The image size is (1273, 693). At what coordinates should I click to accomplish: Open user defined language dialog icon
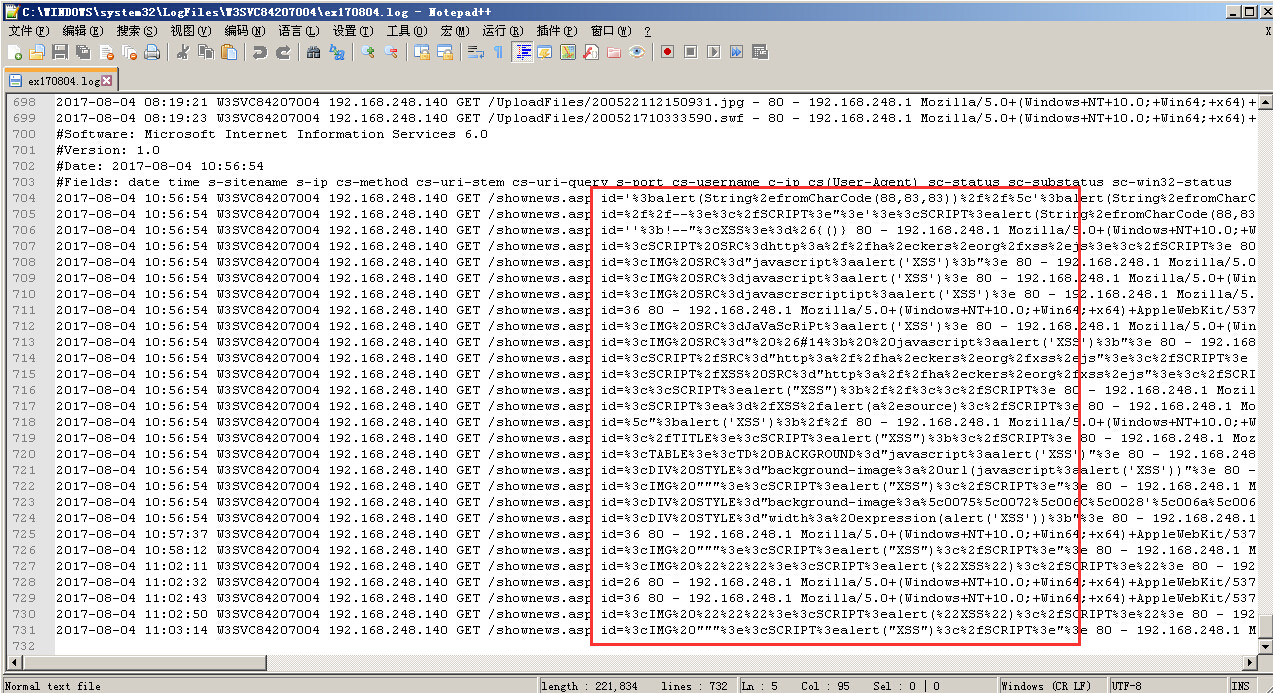tap(545, 52)
